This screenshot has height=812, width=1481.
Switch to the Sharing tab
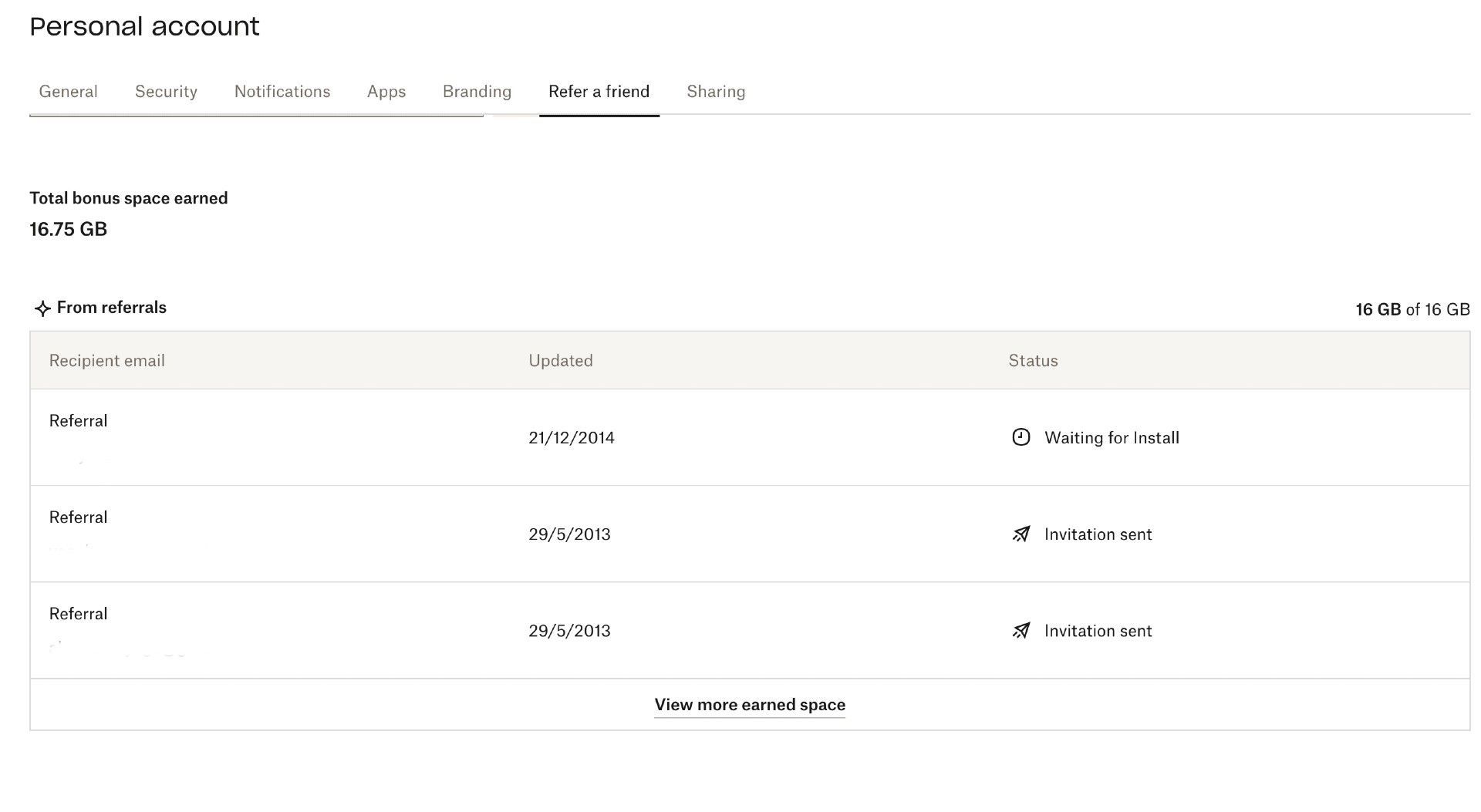click(x=715, y=92)
